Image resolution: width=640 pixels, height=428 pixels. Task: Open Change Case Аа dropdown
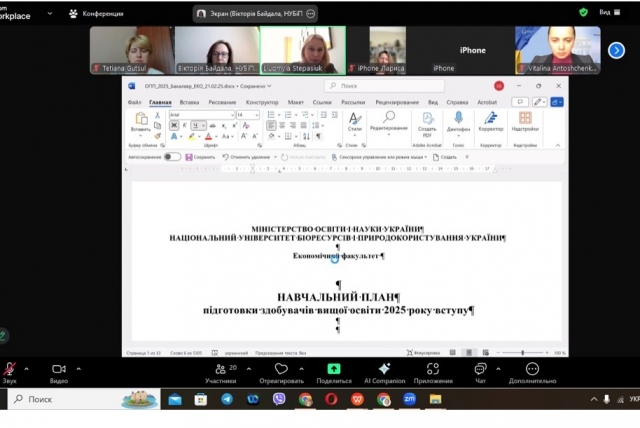[227, 136]
